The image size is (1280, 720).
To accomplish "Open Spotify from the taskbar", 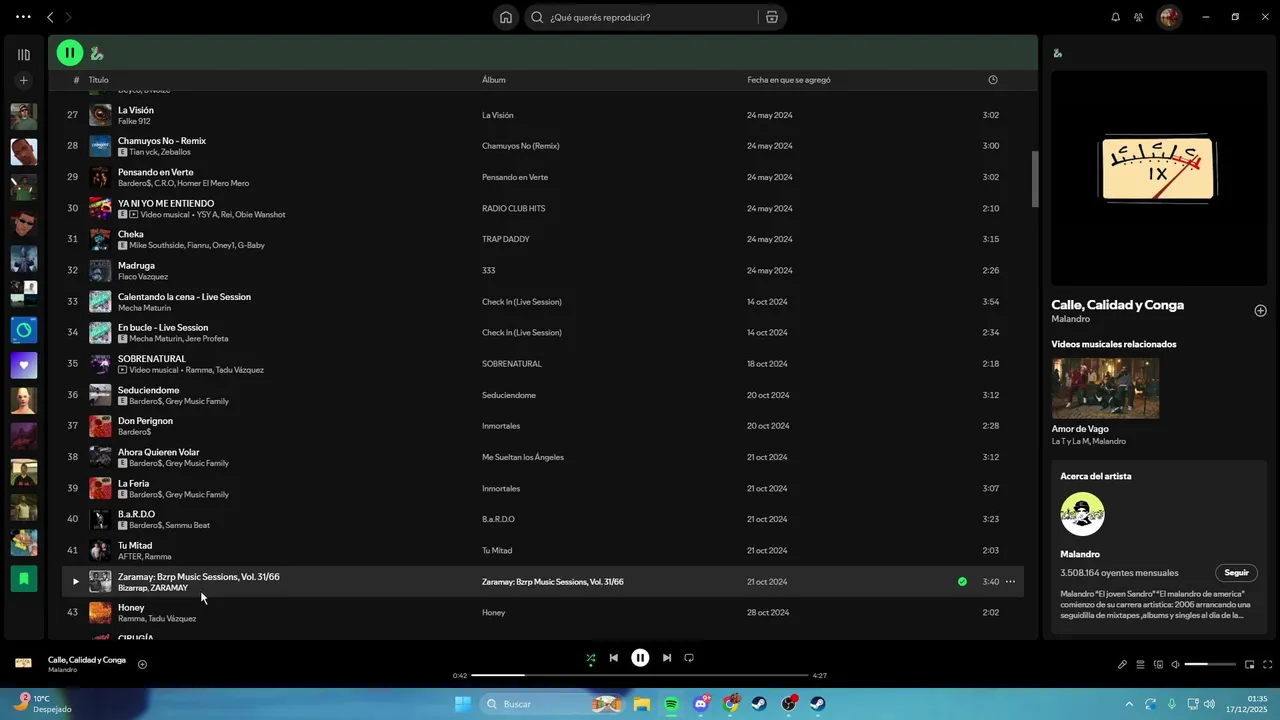I will point(671,704).
